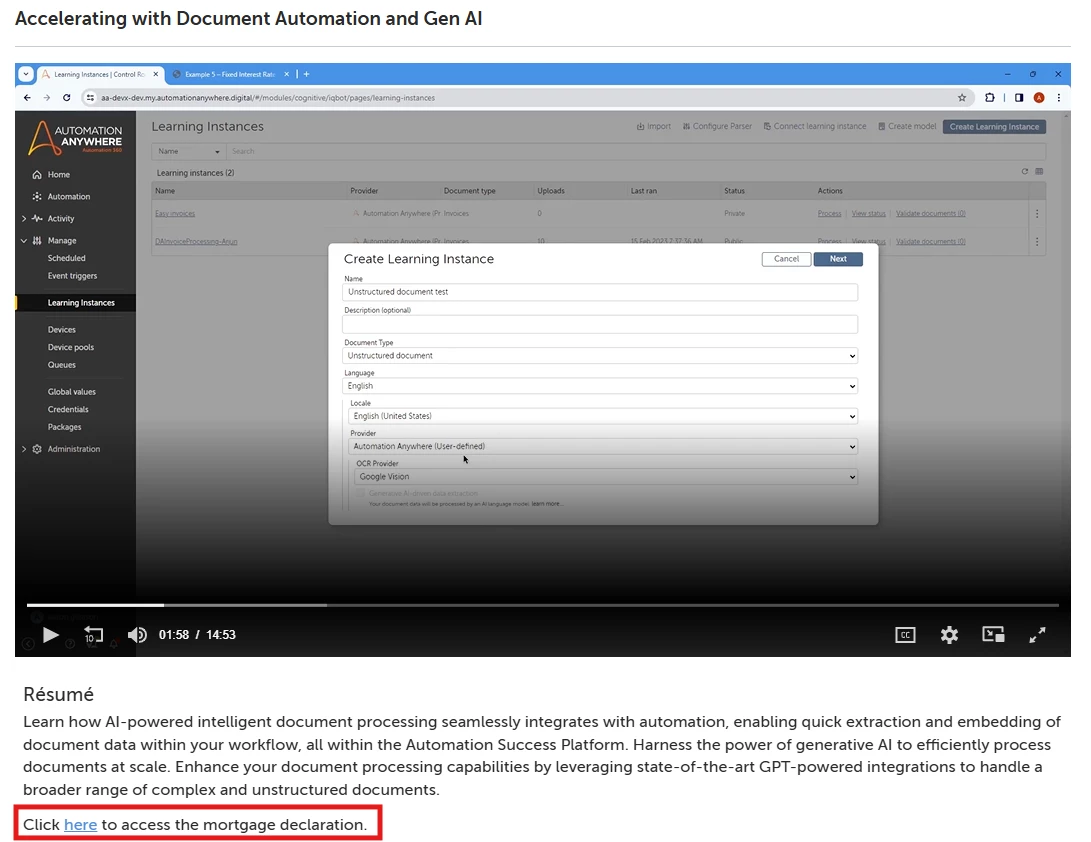Go to Home in sidebar
Viewport: 1091px width, 842px height.
coord(58,175)
